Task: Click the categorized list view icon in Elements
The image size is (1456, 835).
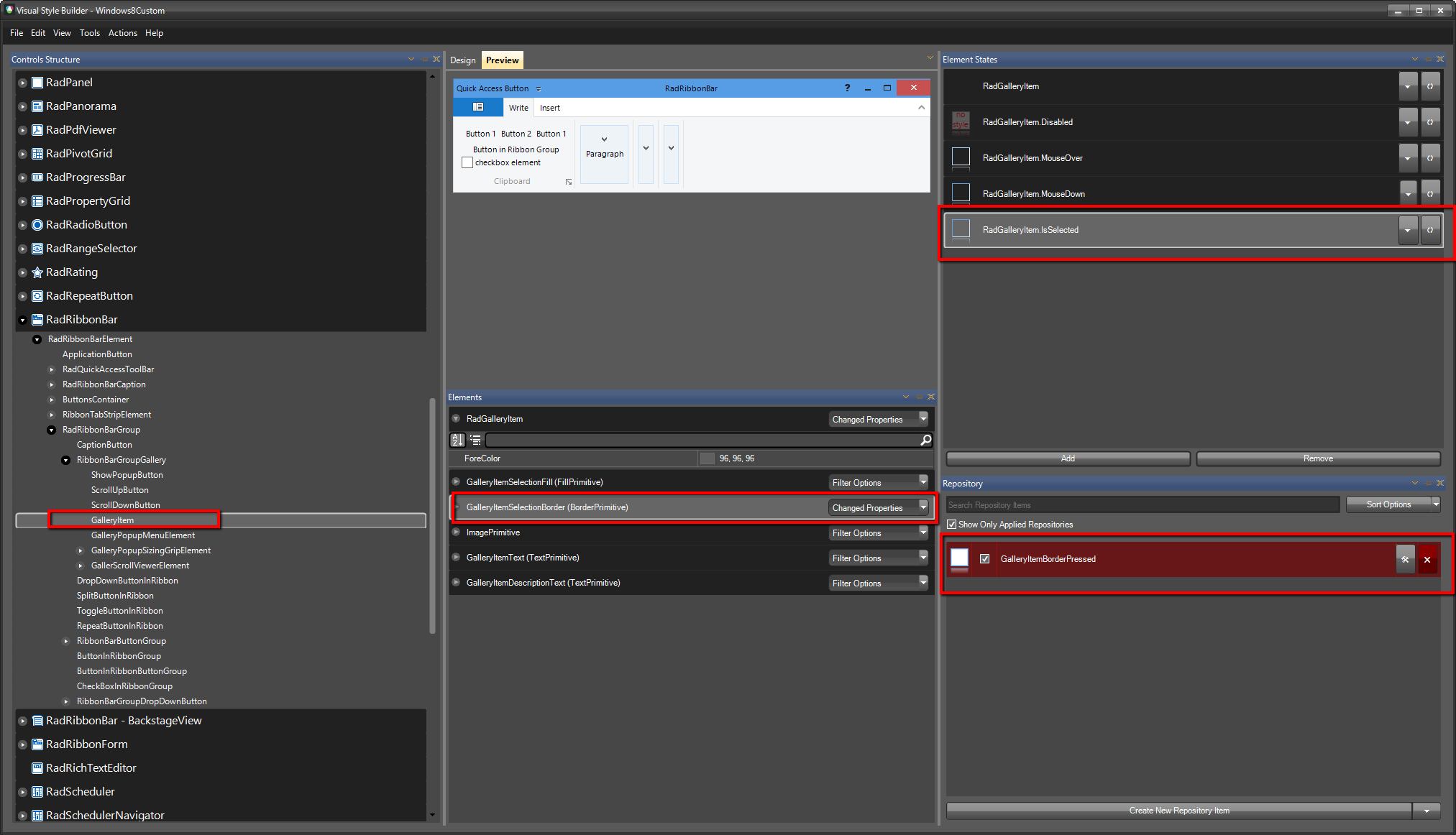Action: [x=475, y=440]
